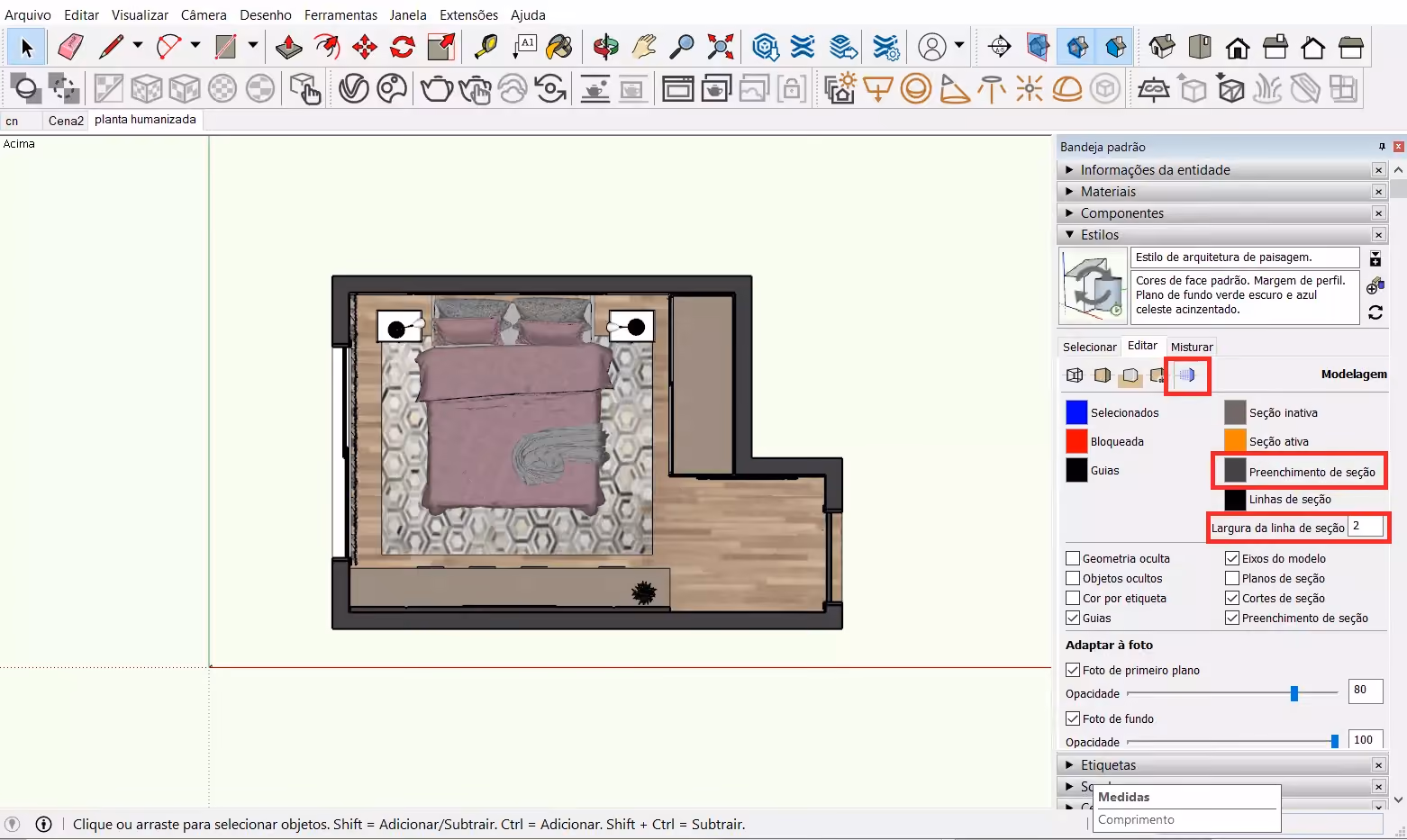This screenshot has height=840, width=1407.
Task: Open Background settings icon in Edit tab
Action: (1130, 375)
